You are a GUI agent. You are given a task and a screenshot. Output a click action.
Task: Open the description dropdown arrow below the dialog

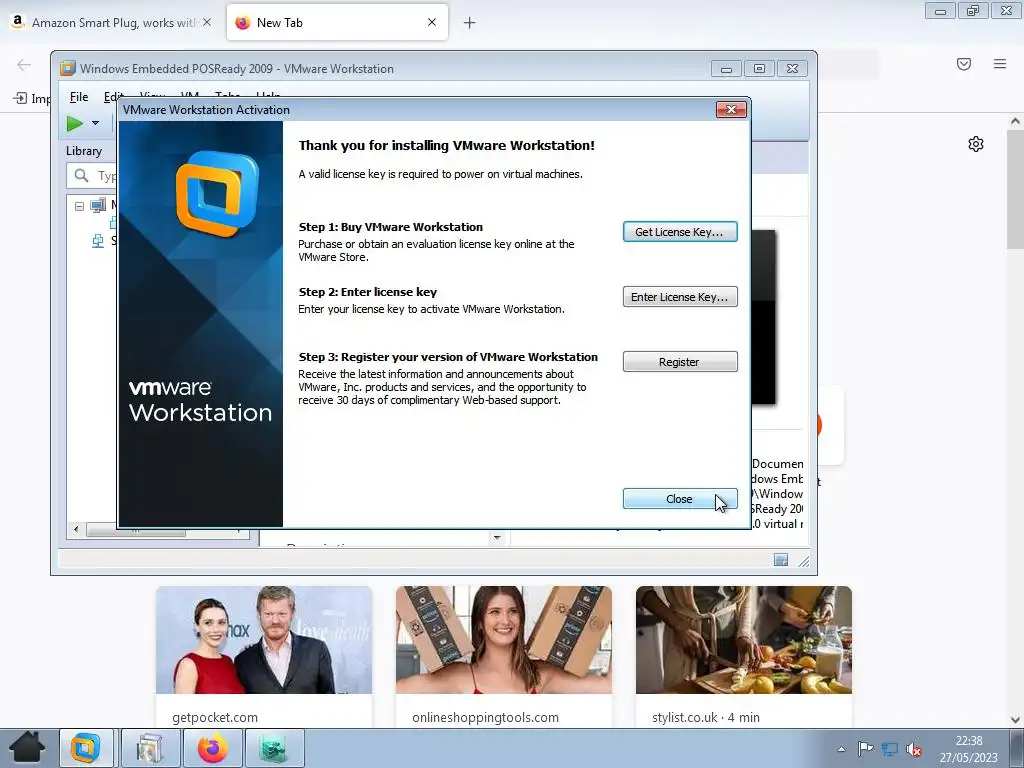point(497,537)
